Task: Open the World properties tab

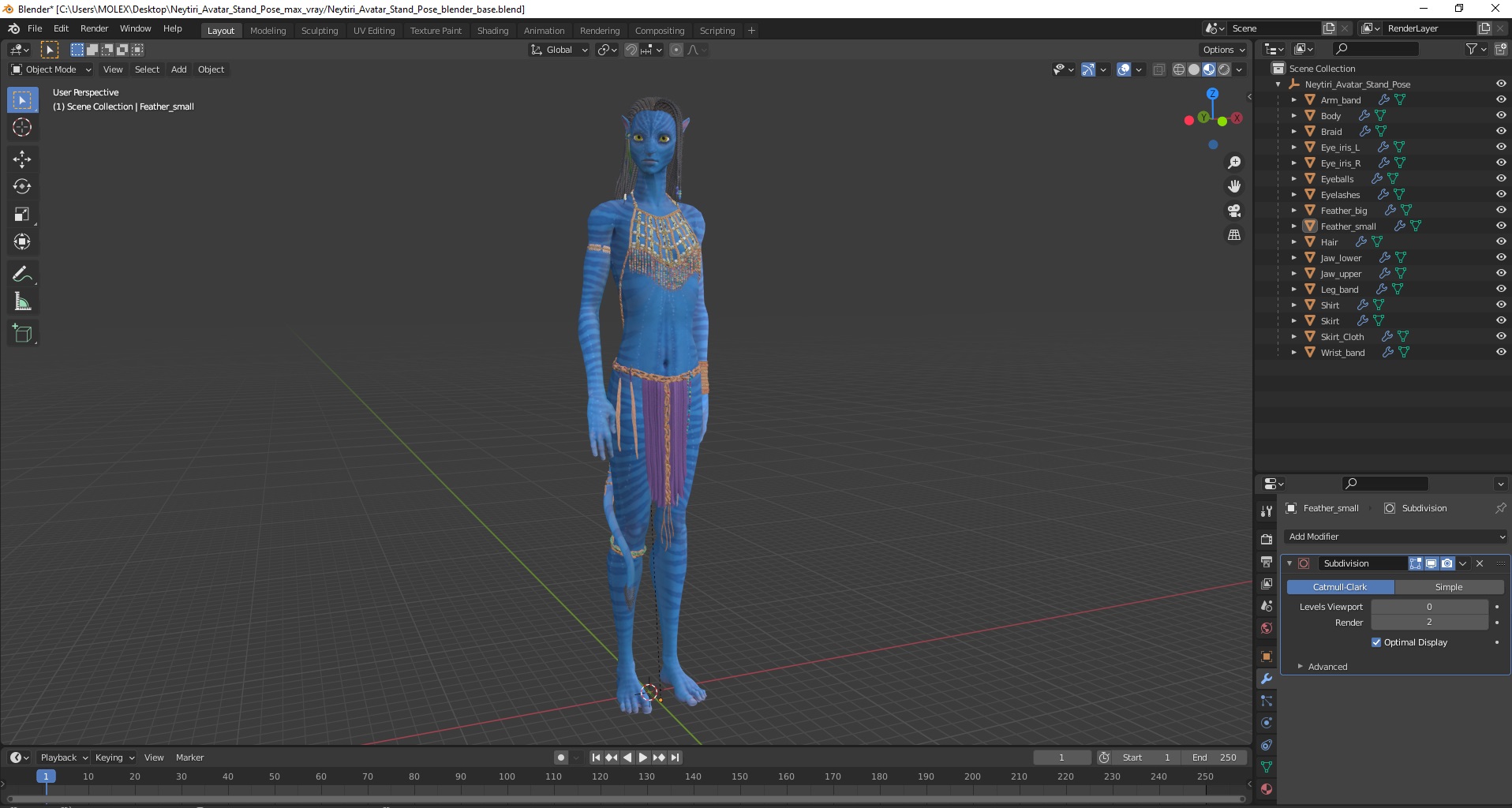Action: click(x=1267, y=628)
